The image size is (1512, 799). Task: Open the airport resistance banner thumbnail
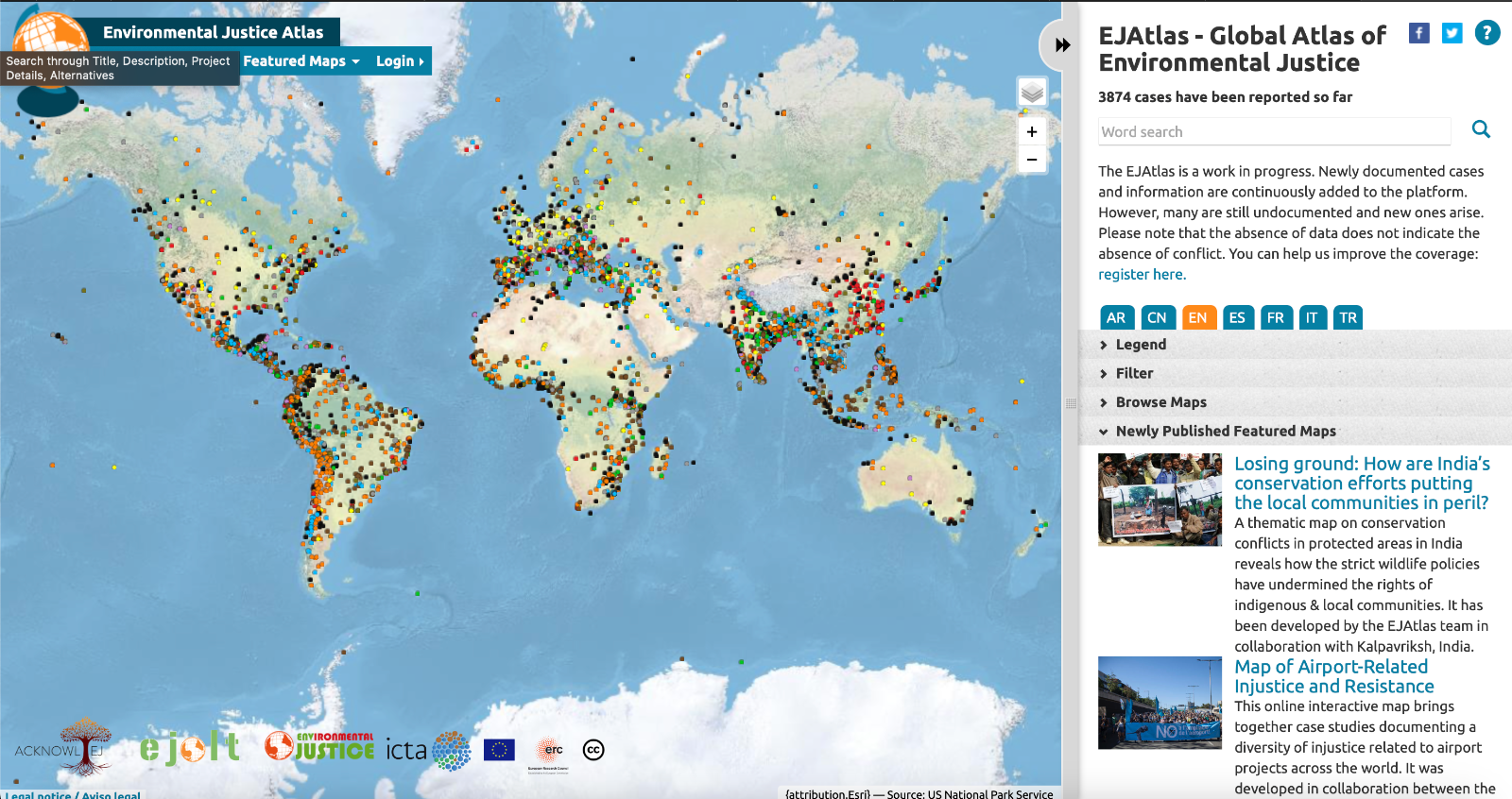point(1160,703)
